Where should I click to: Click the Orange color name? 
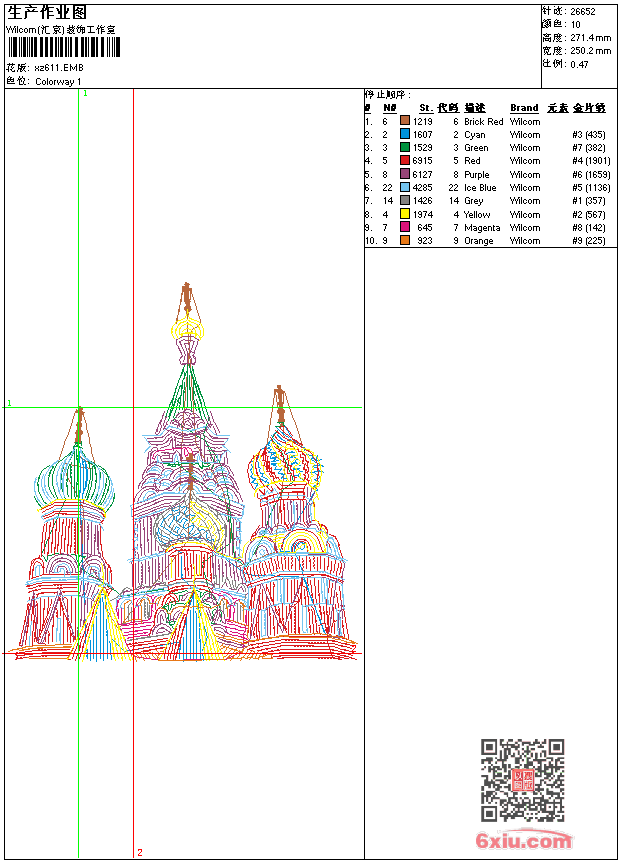pos(478,241)
